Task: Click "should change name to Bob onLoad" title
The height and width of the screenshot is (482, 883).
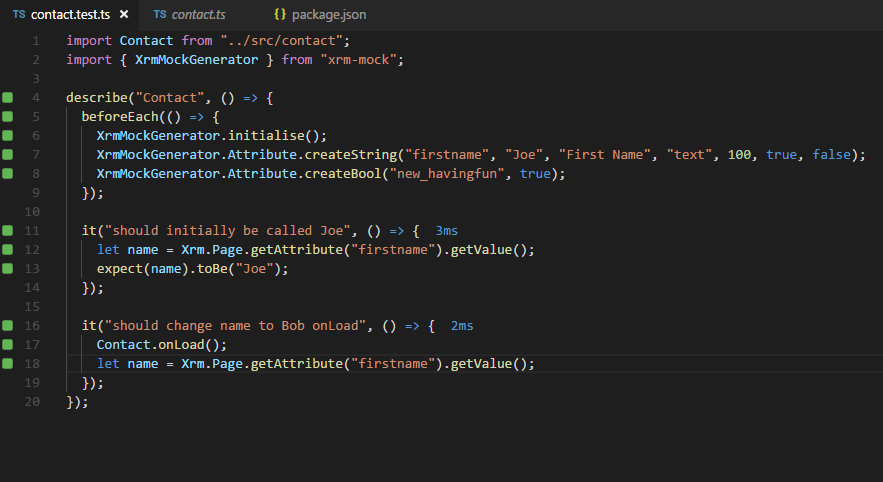Action: tap(235, 325)
